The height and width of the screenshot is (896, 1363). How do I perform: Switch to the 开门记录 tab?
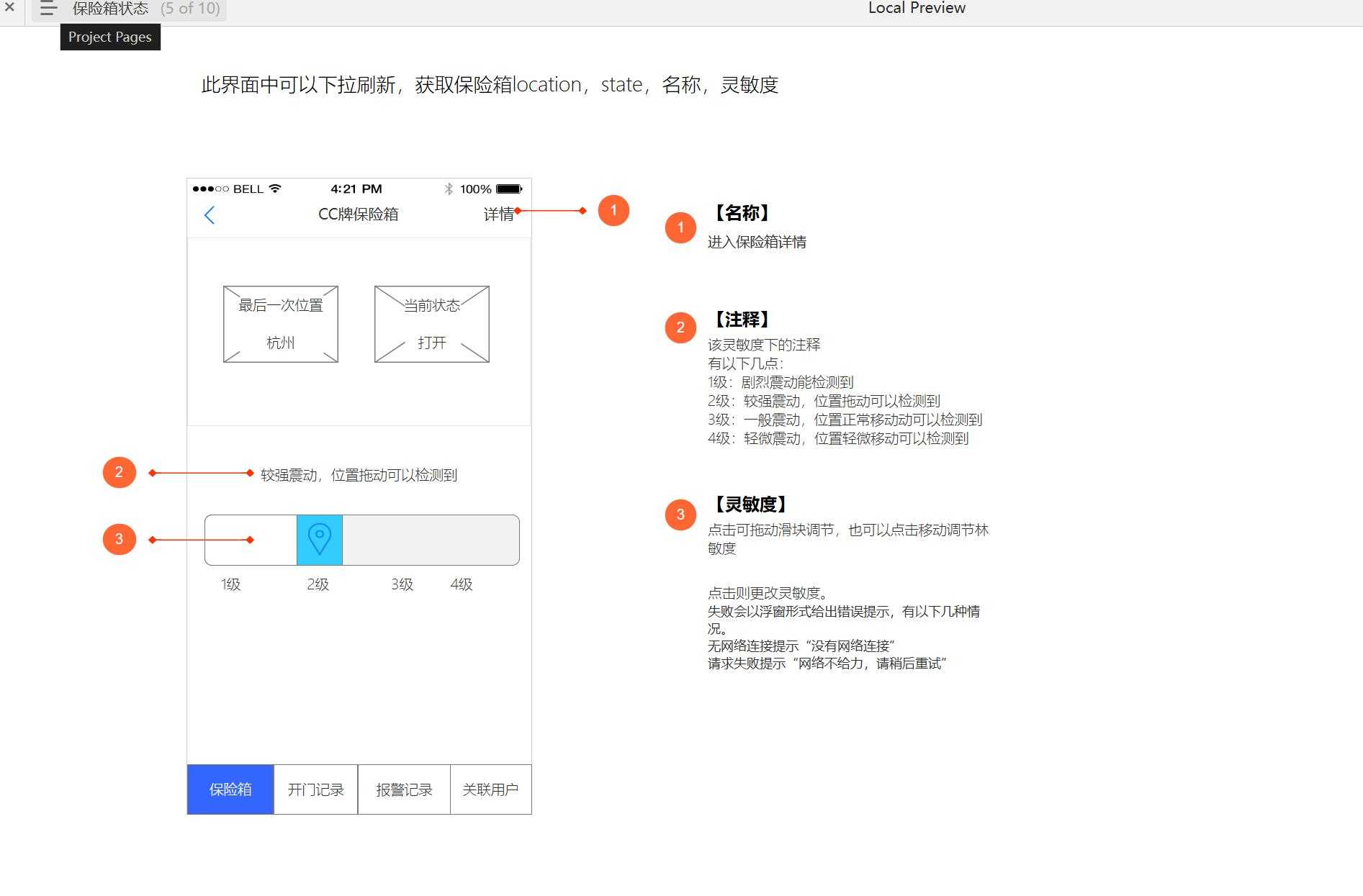click(x=315, y=789)
